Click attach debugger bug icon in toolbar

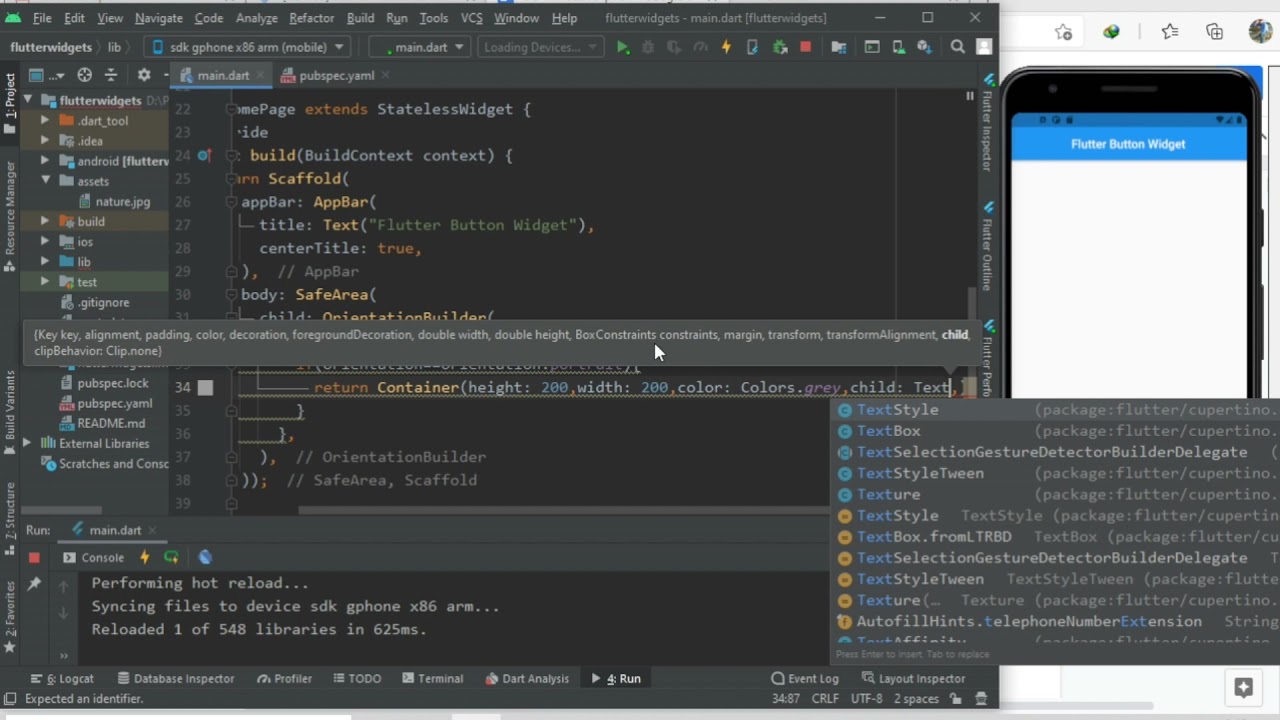779,47
